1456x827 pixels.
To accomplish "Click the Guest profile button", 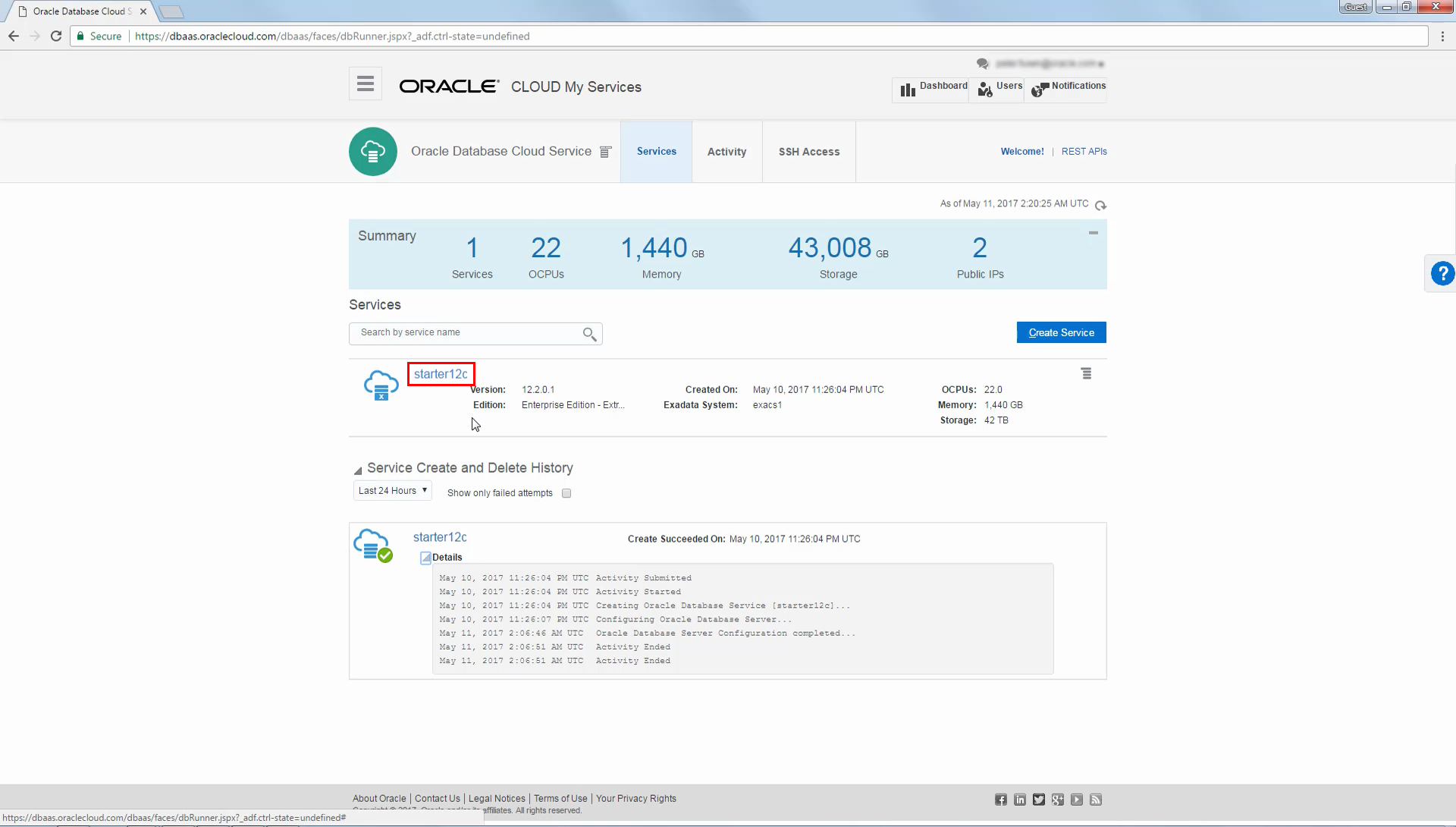I will tap(1356, 7).
